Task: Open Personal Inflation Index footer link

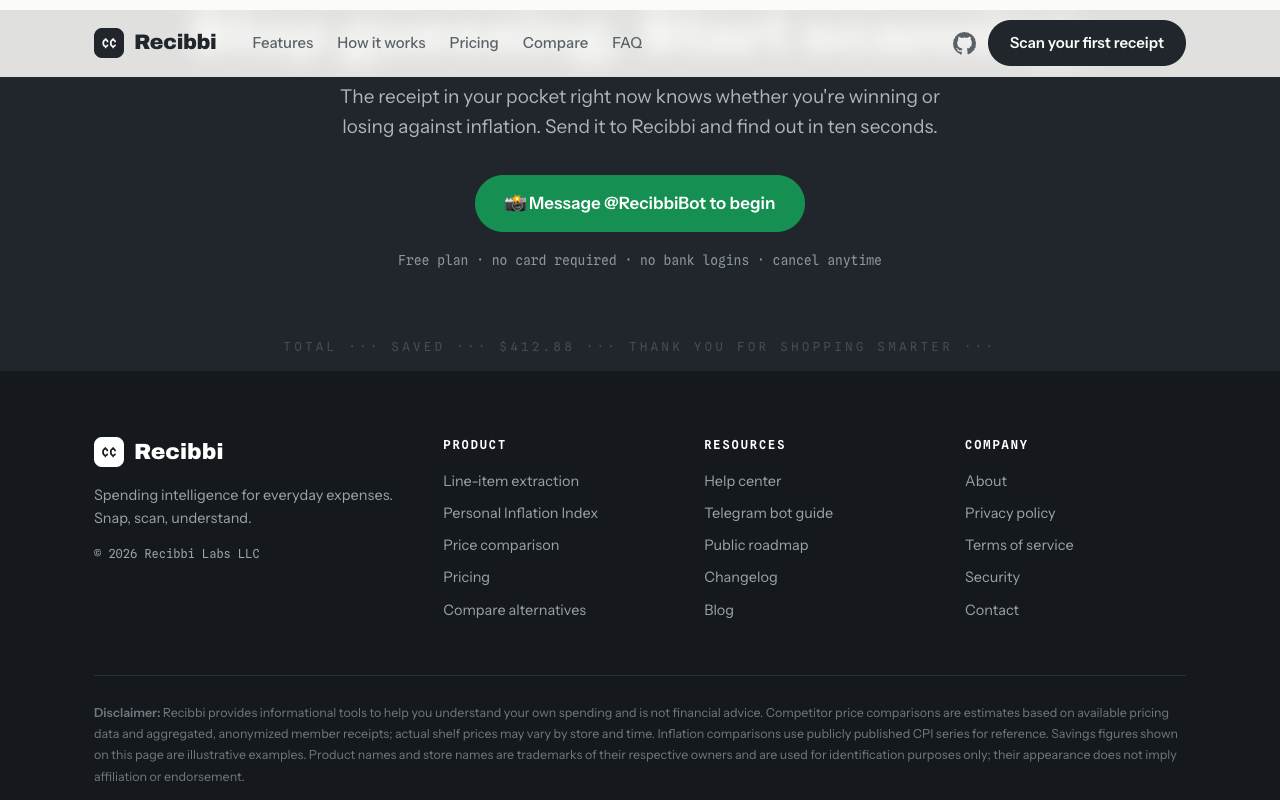Action: 520,513
